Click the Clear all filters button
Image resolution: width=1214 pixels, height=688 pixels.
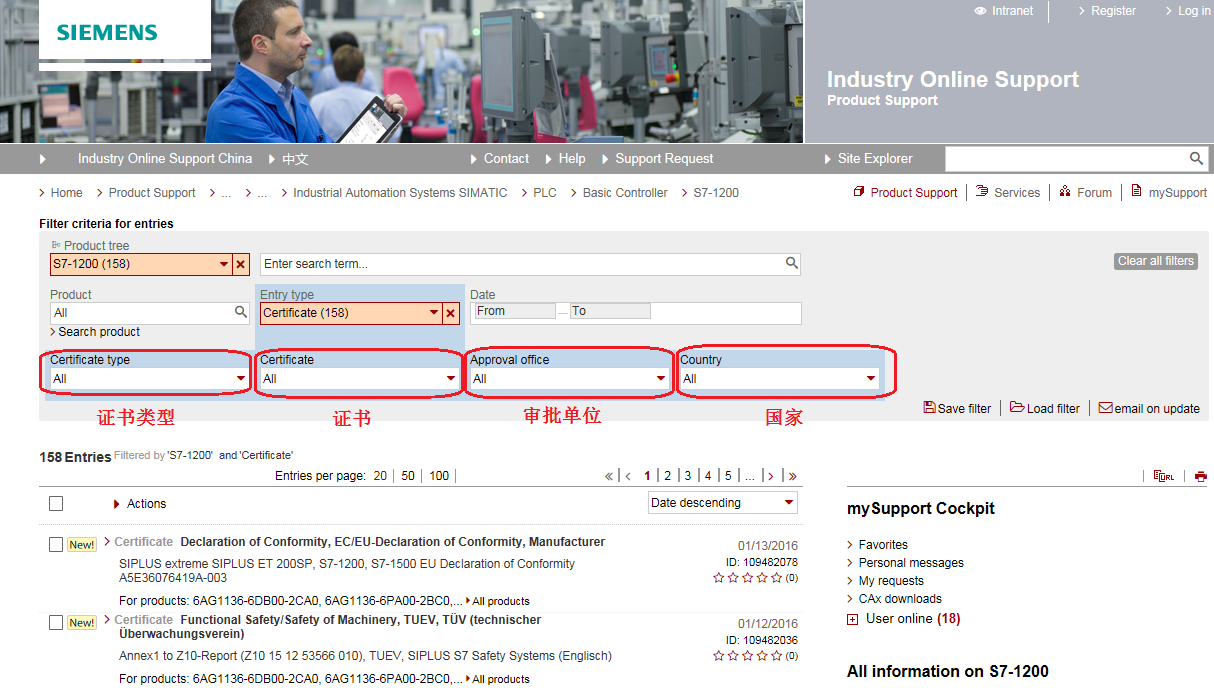[x=1156, y=261]
